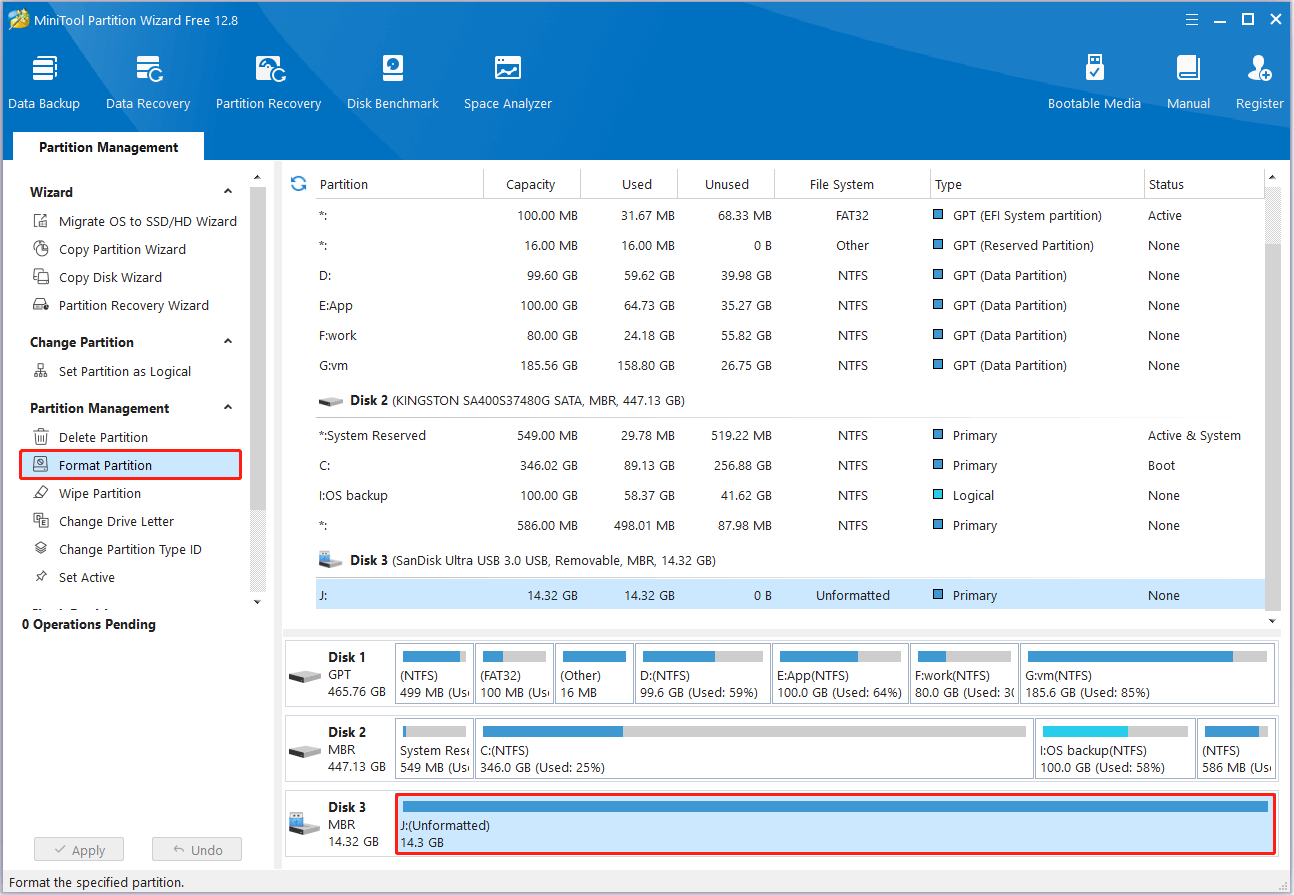This screenshot has width=1294, height=895.
Task: Start the Copy Partition Wizard
Action: (x=109, y=249)
